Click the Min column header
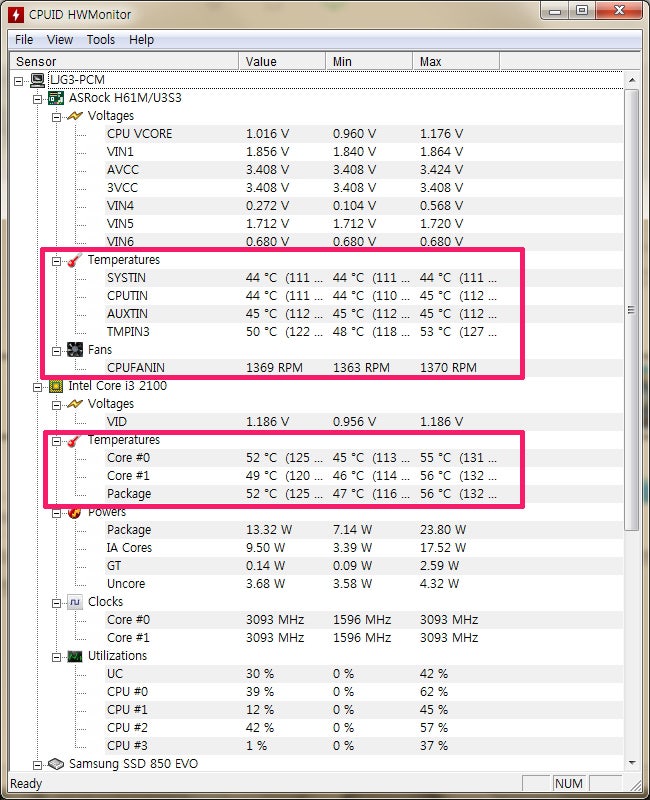The height and width of the screenshot is (800, 650). pyautogui.click(x=369, y=61)
